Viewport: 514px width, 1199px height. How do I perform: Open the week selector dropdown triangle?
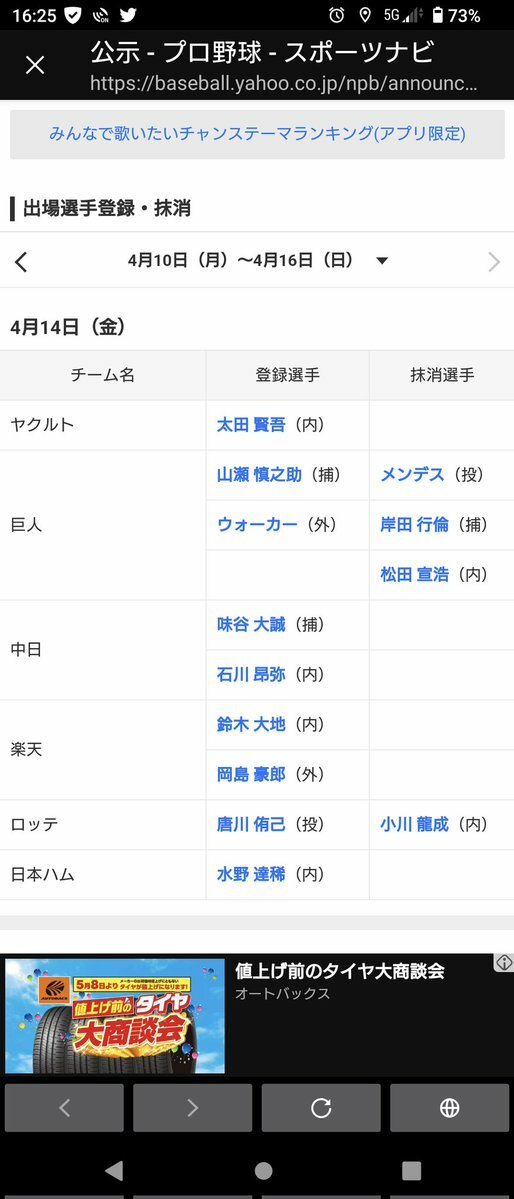(382, 261)
